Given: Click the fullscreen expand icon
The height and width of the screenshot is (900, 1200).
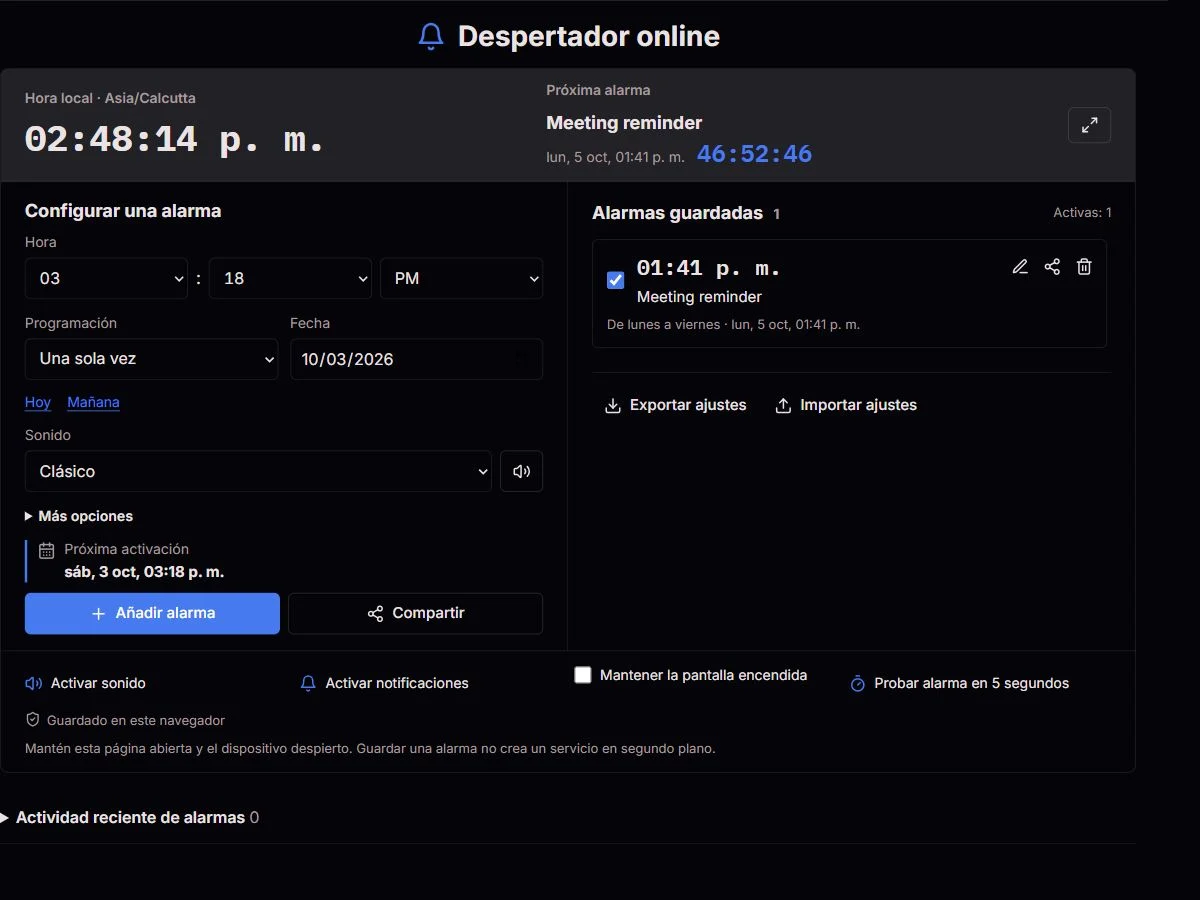Looking at the screenshot, I should (x=1089, y=125).
